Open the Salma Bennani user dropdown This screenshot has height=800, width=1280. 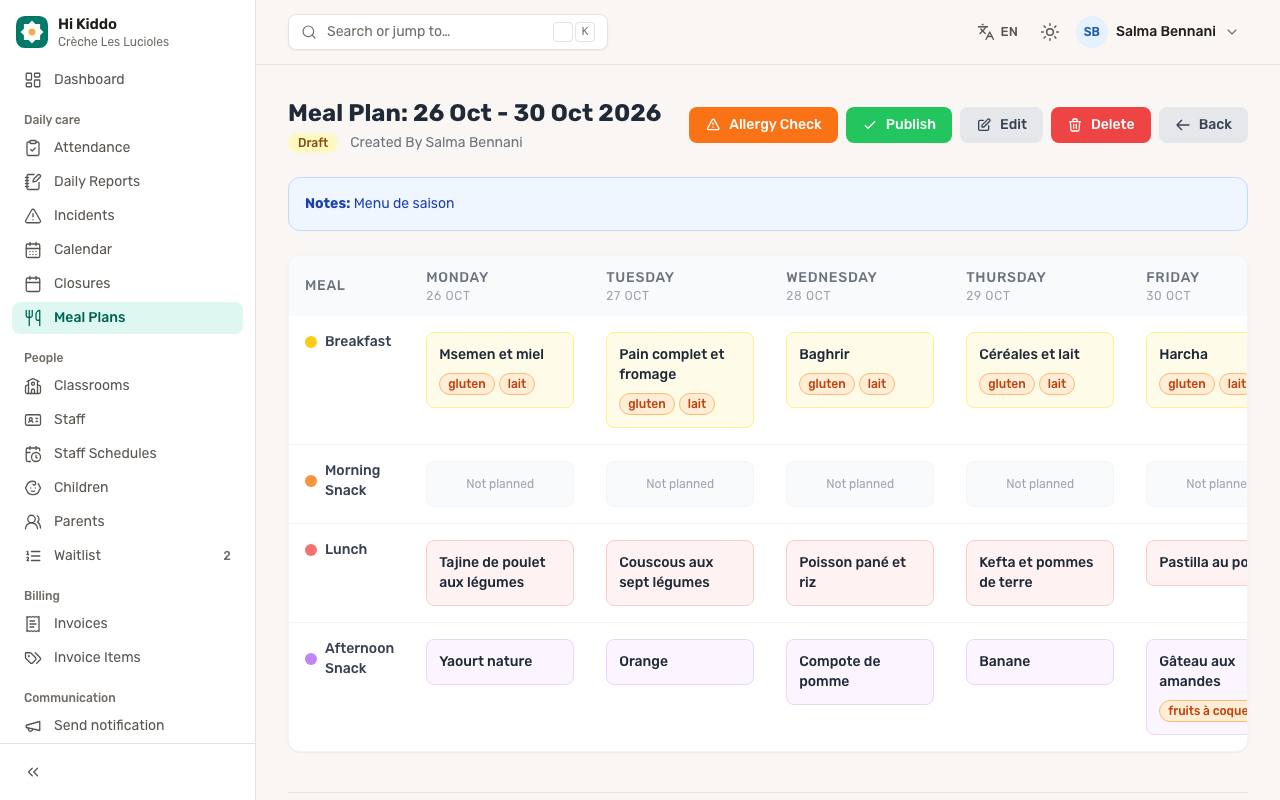(x=1158, y=32)
